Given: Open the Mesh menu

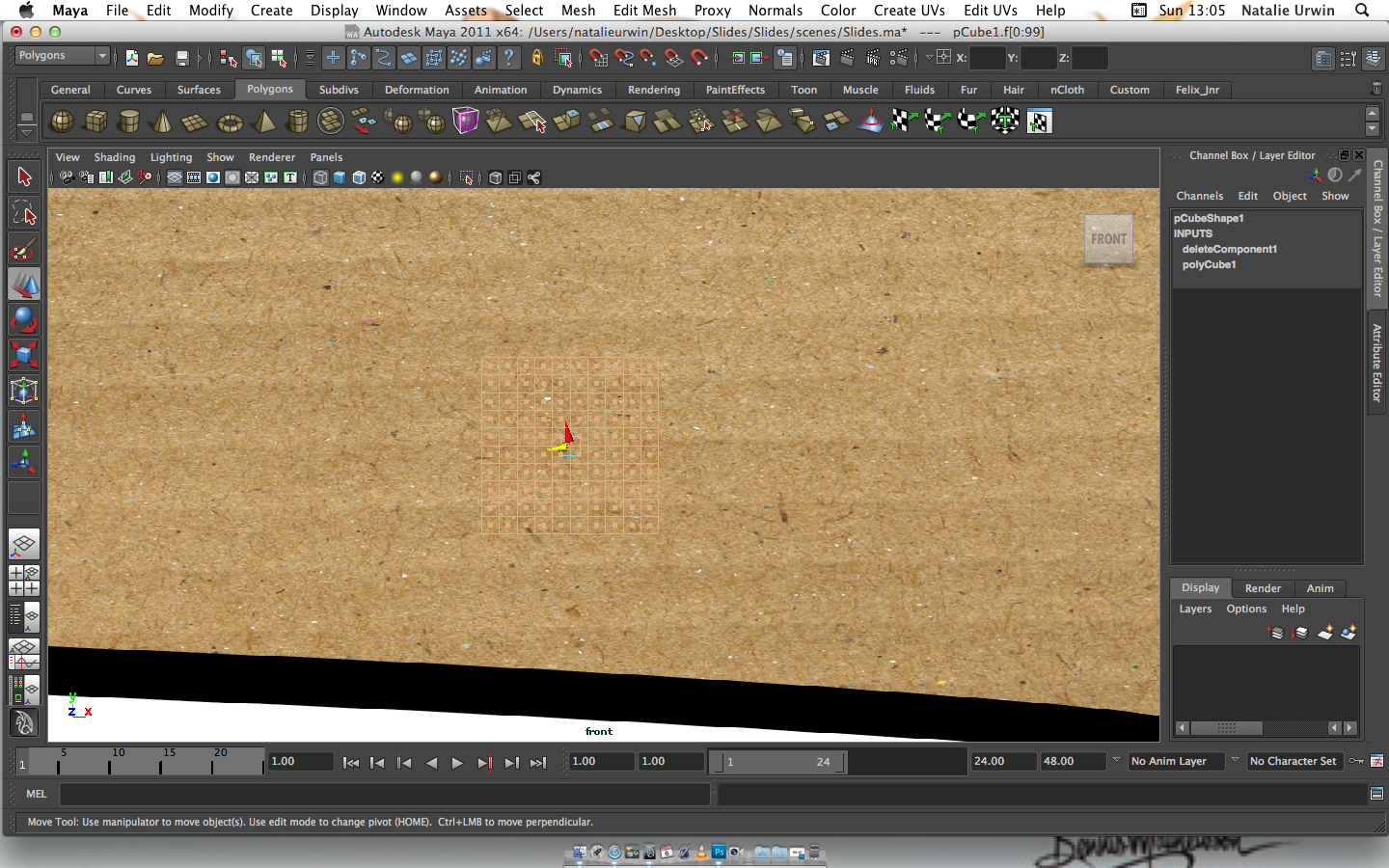Looking at the screenshot, I should (578, 11).
